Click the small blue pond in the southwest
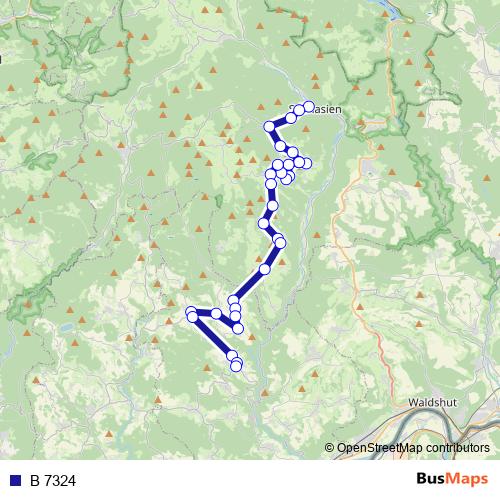Viewport: 500px width, 500px height. 67,327
